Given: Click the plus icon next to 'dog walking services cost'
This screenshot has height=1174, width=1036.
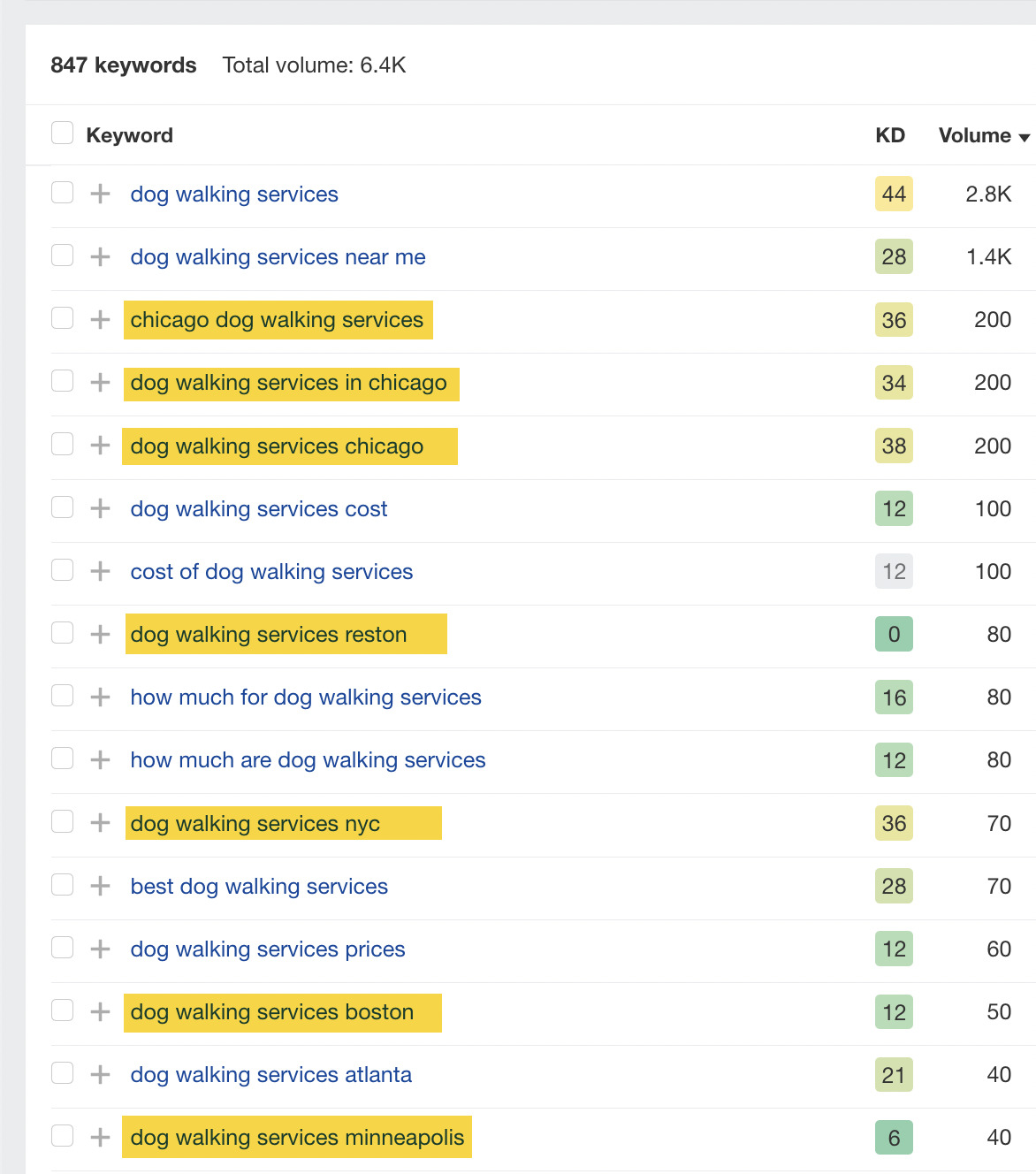Looking at the screenshot, I should click(x=99, y=508).
